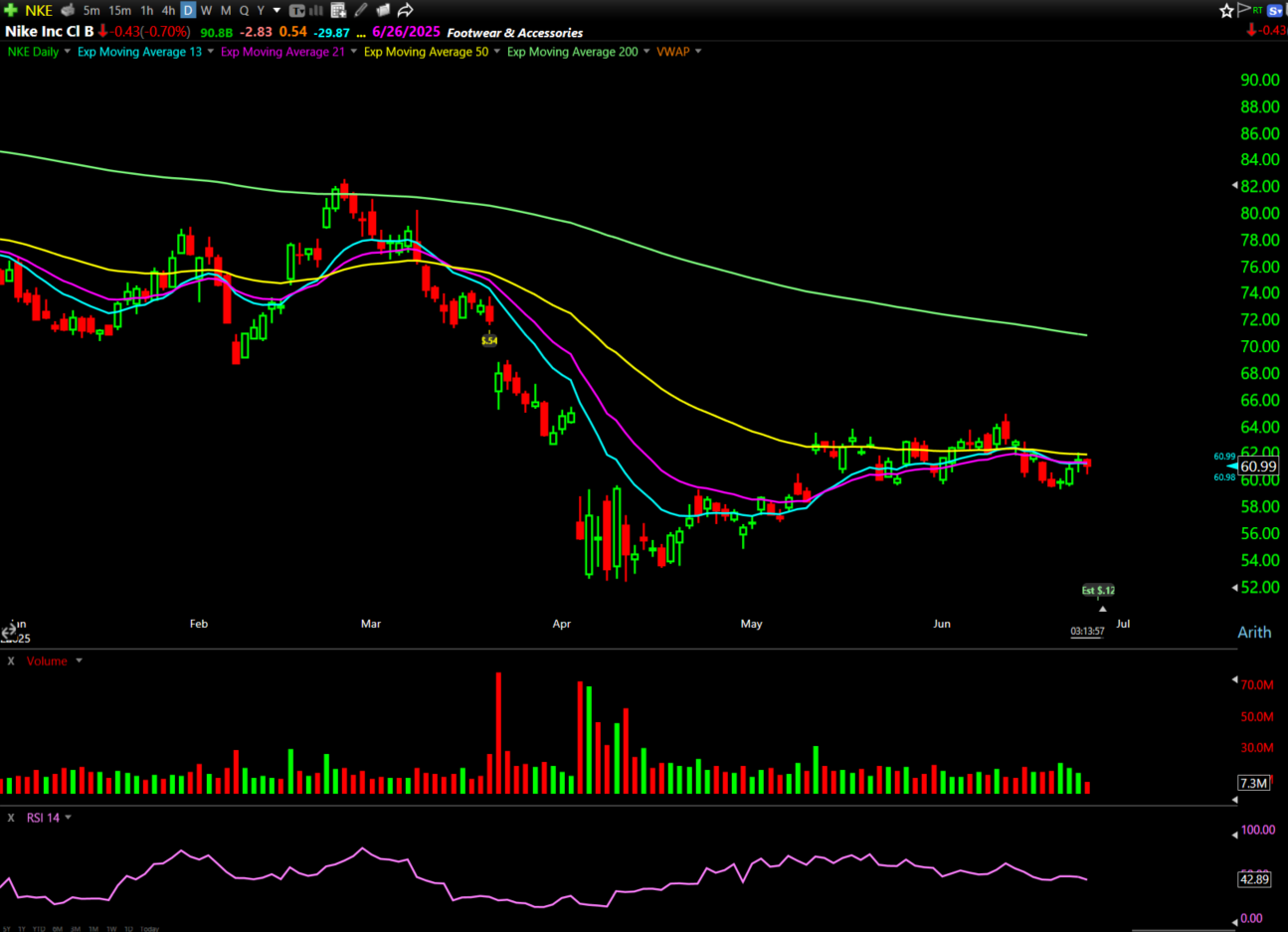Close the Volume pane with X

coord(11,660)
